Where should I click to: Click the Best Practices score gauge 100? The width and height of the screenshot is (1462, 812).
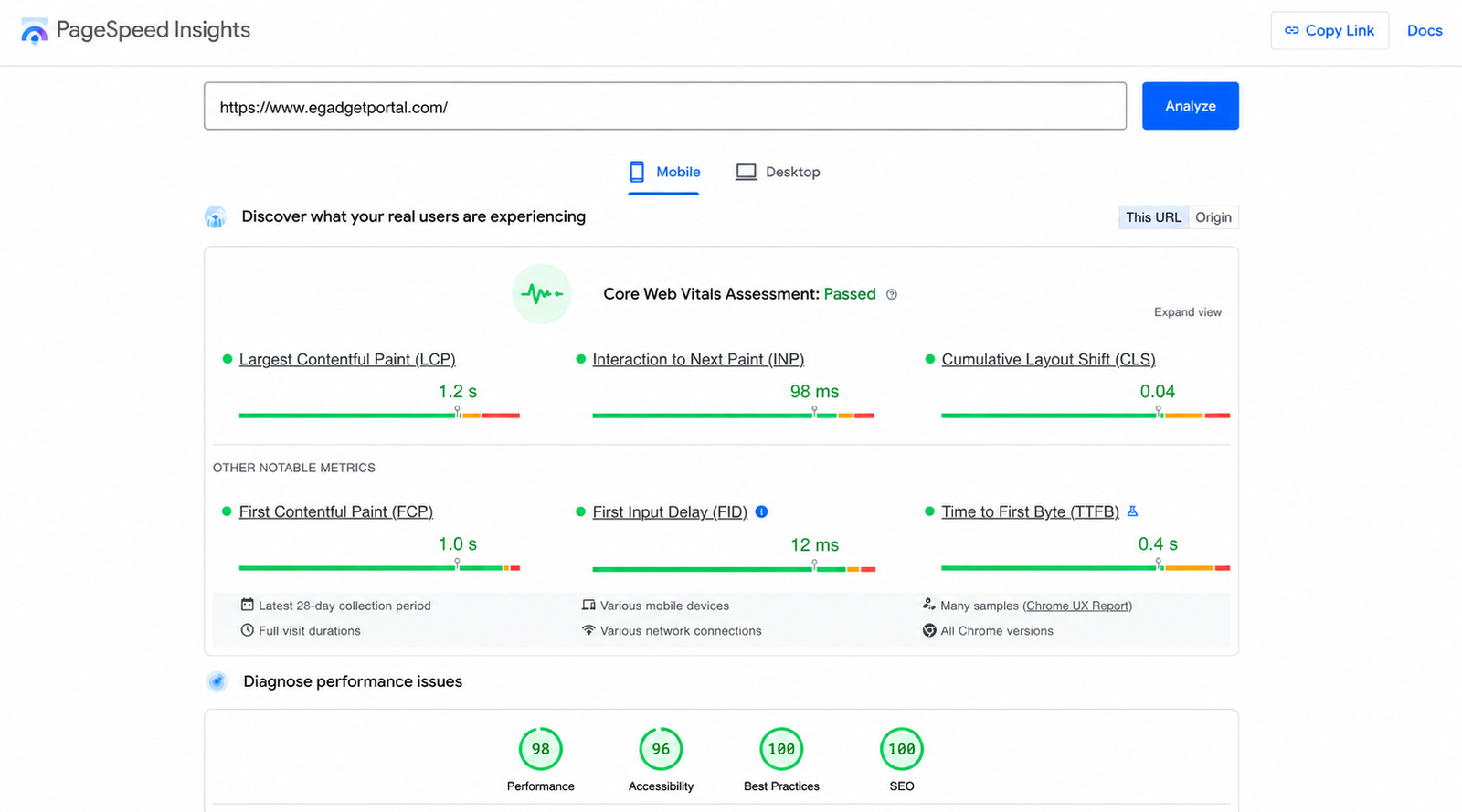(781, 749)
